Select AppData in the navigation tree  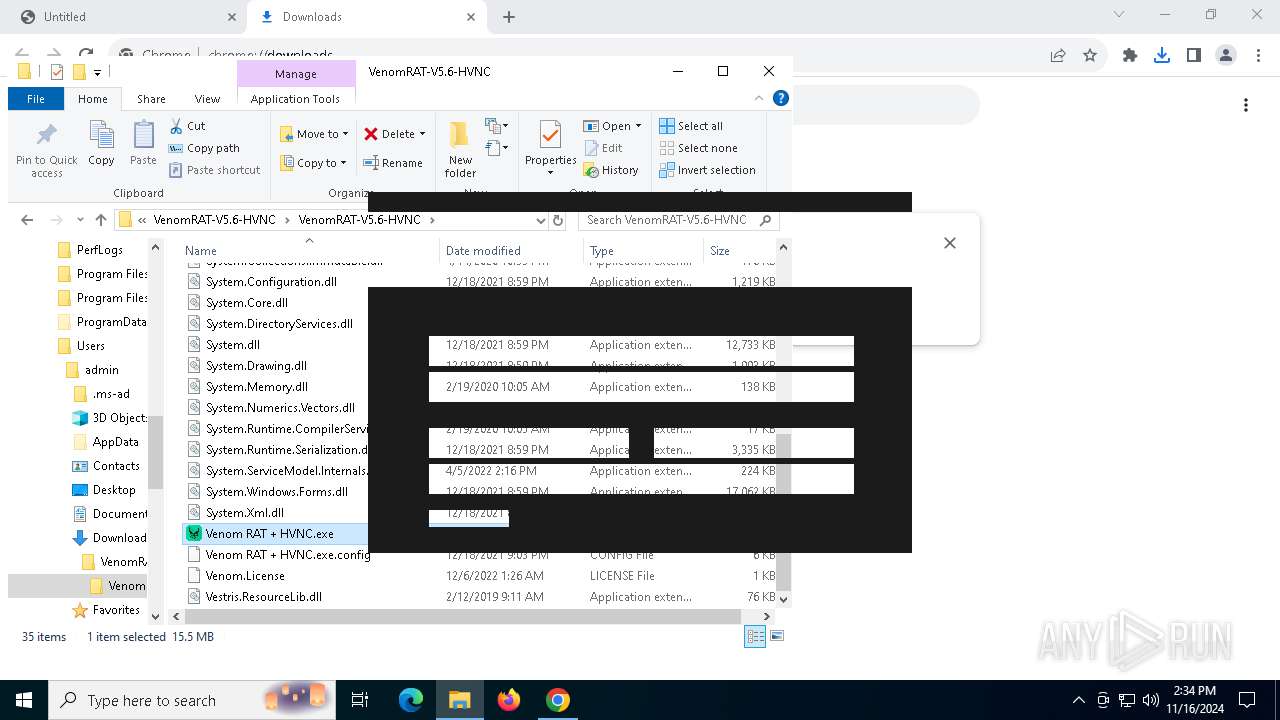point(116,442)
